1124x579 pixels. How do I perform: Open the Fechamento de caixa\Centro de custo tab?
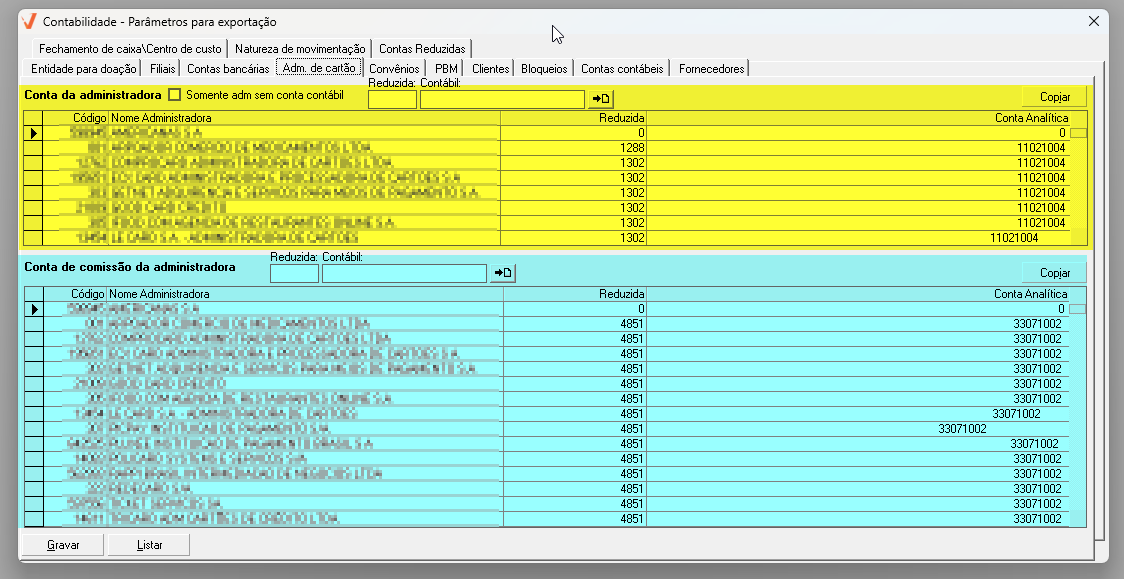tap(130, 49)
